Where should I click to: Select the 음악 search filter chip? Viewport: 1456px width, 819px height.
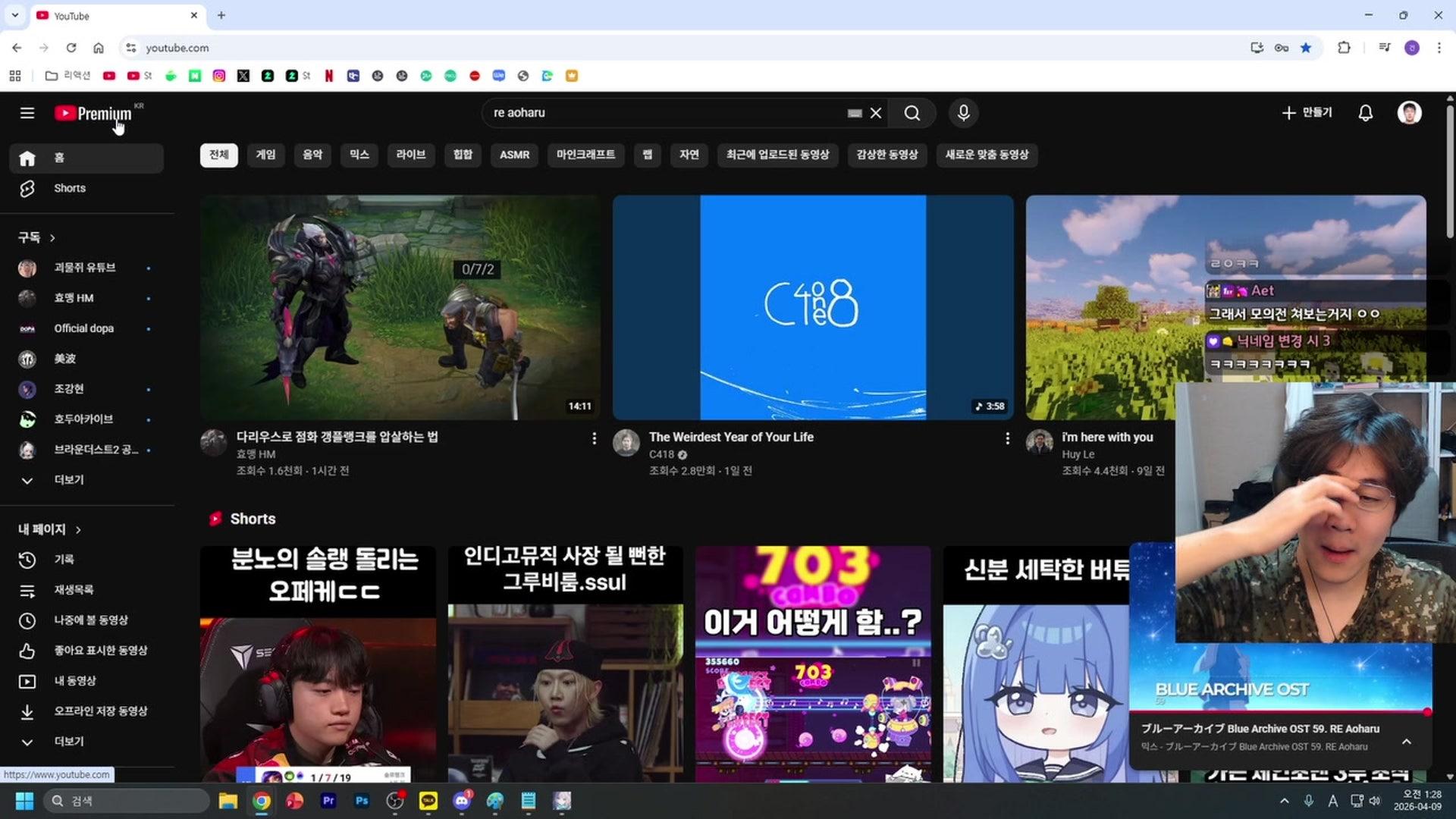312,155
